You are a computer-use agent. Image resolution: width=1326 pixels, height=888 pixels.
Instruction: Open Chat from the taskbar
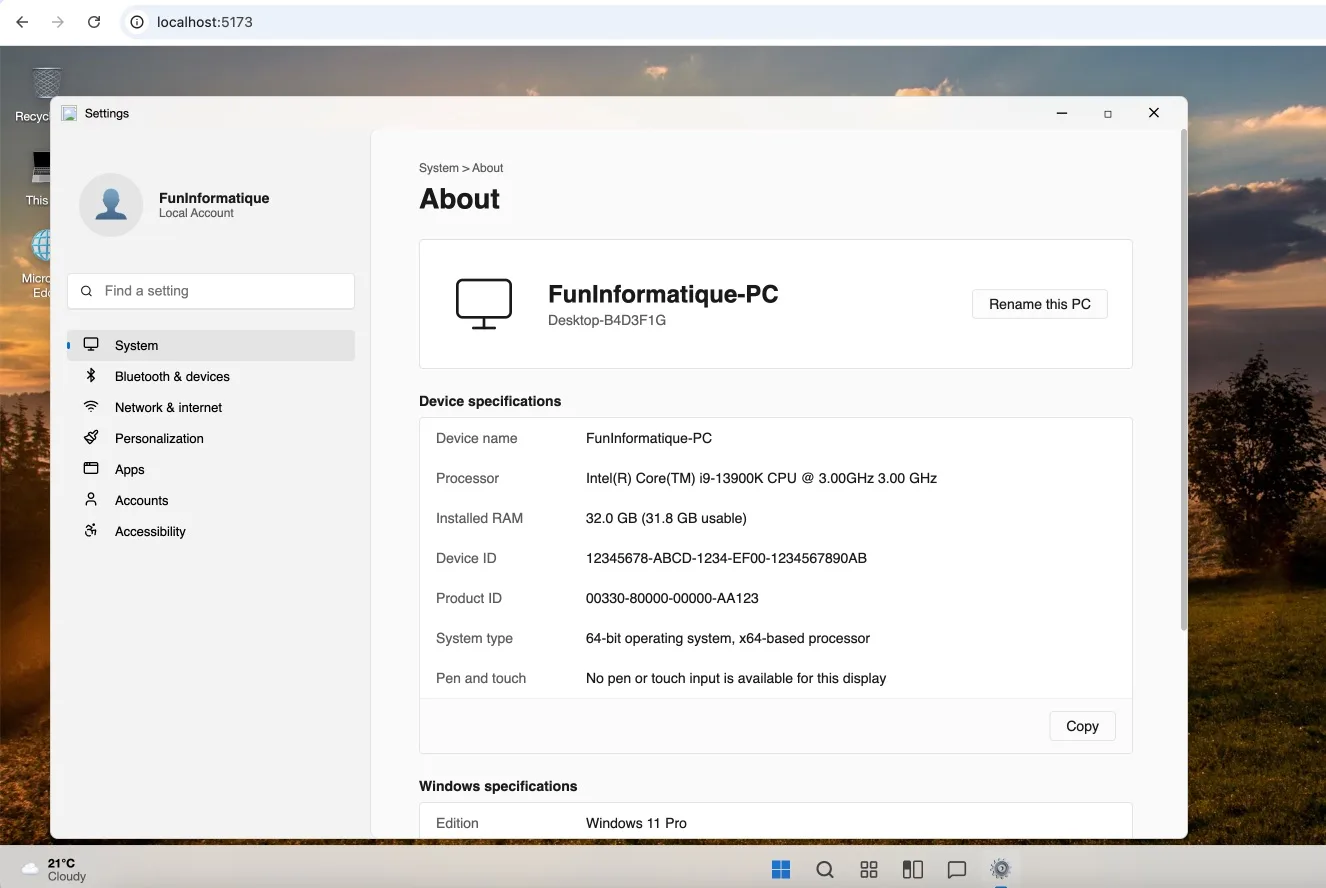tap(957, 869)
